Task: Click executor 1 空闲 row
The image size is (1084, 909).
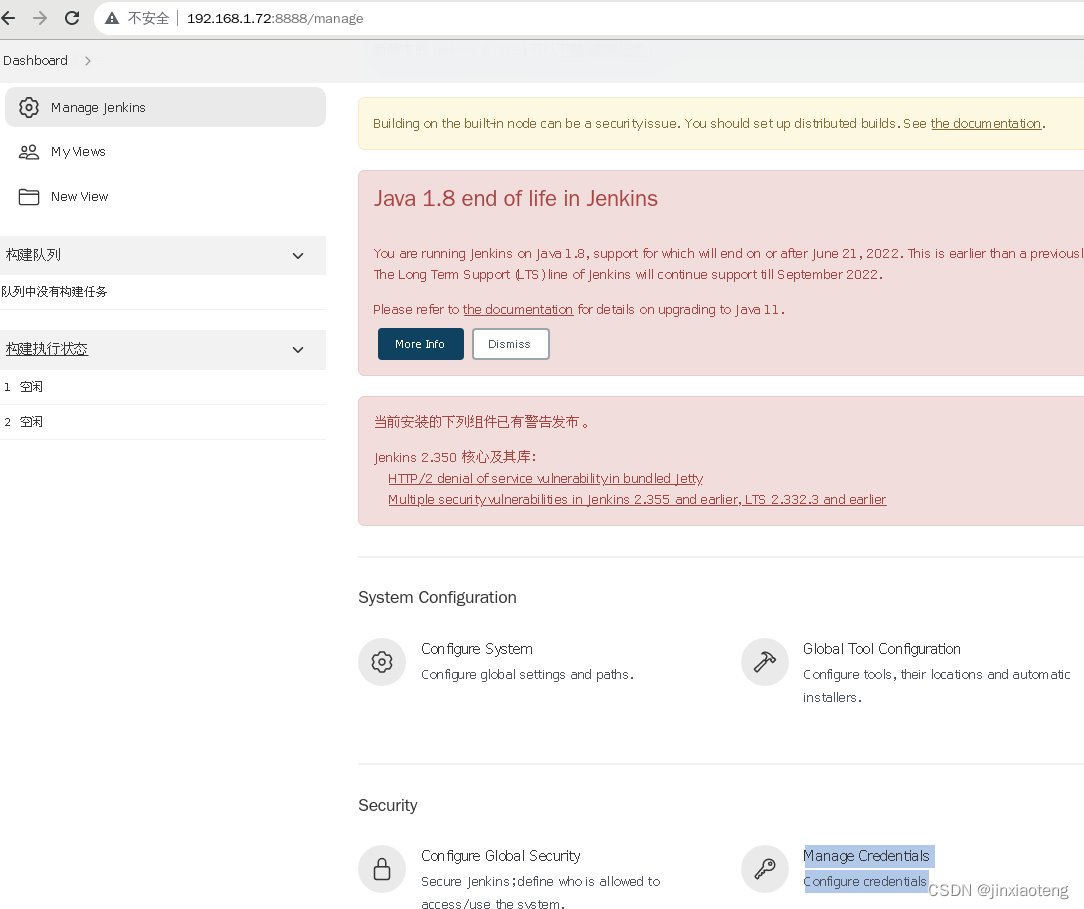Action: (x=162, y=387)
